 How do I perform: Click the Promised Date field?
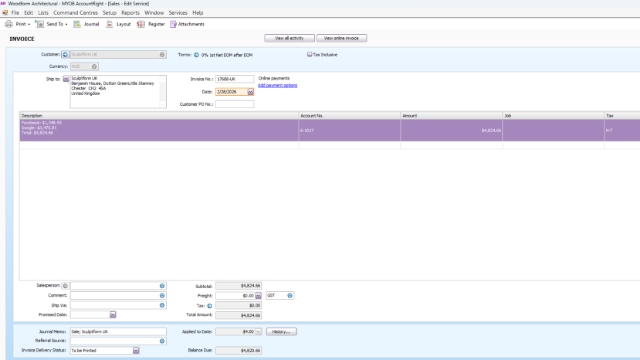click(x=90, y=315)
